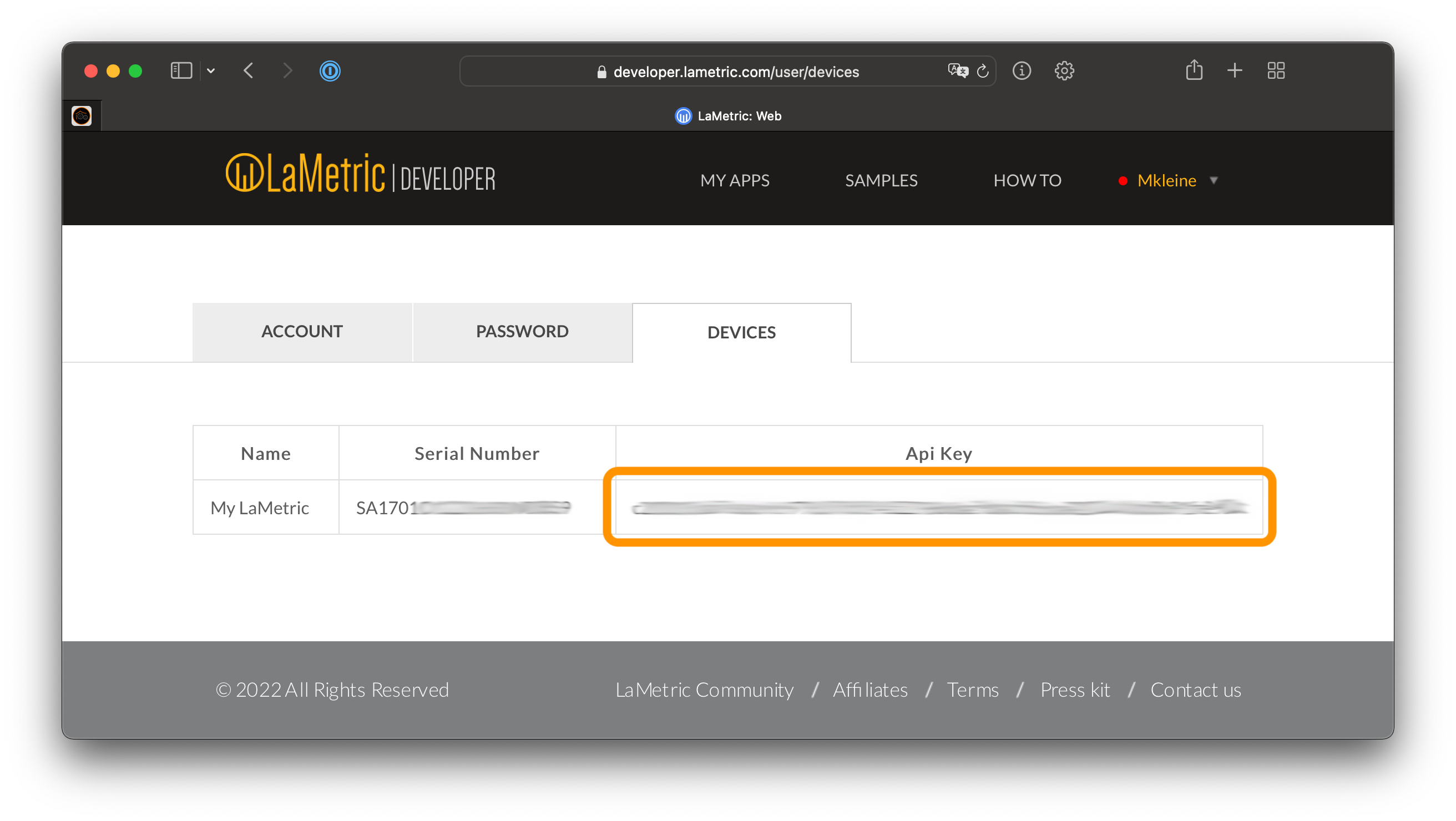The image size is (1456, 821).
Task: Show the tab overview grid
Action: (1276, 70)
